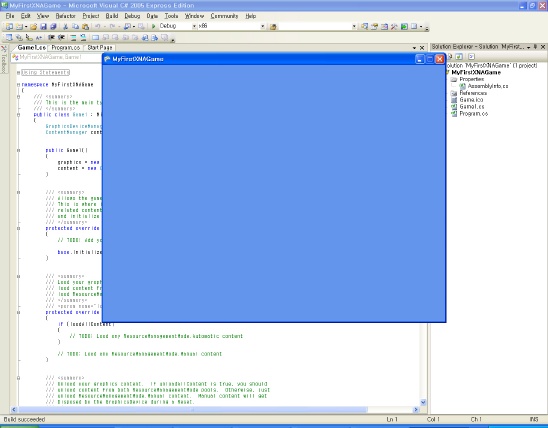Click Increase Indent text editor icon
The height and width of the screenshot is (428, 548).
[61, 37]
